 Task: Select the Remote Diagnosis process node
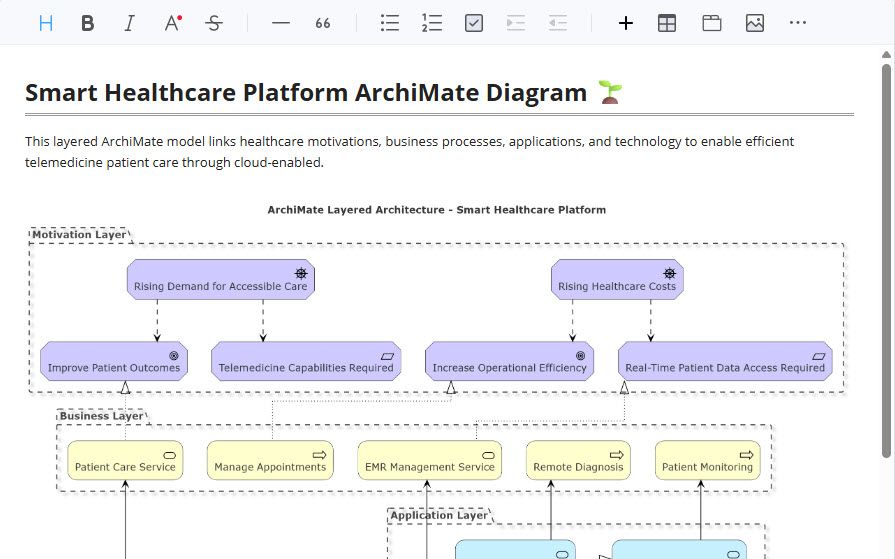[578, 460]
